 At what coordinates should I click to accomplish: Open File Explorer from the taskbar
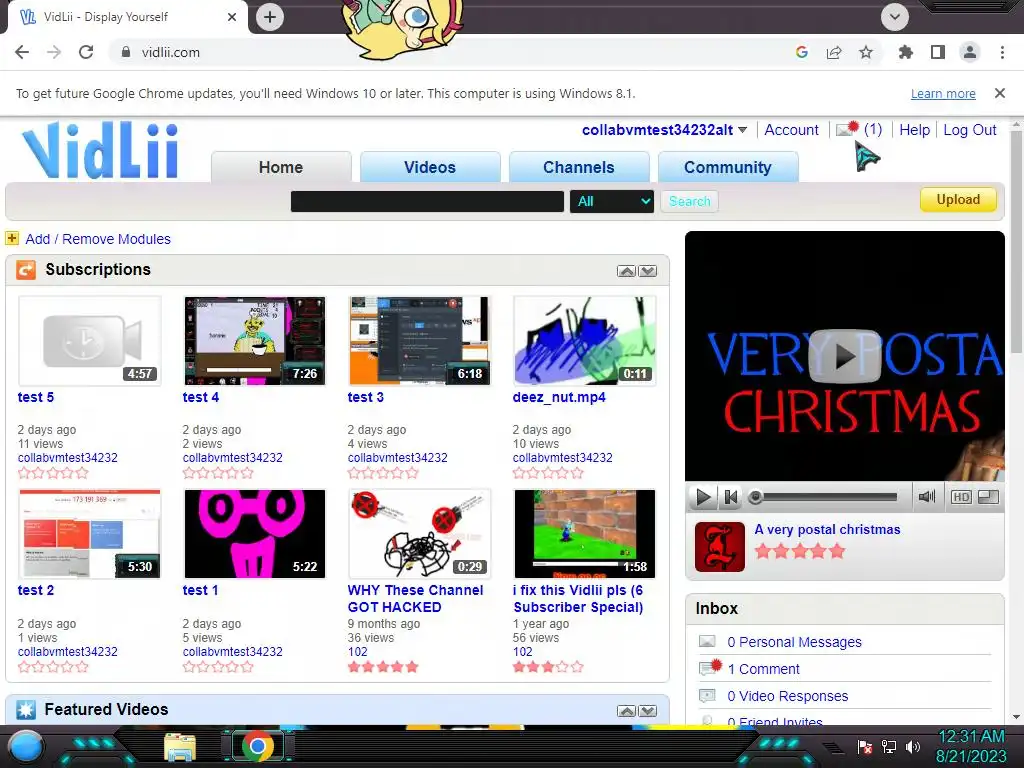pyautogui.click(x=180, y=747)
